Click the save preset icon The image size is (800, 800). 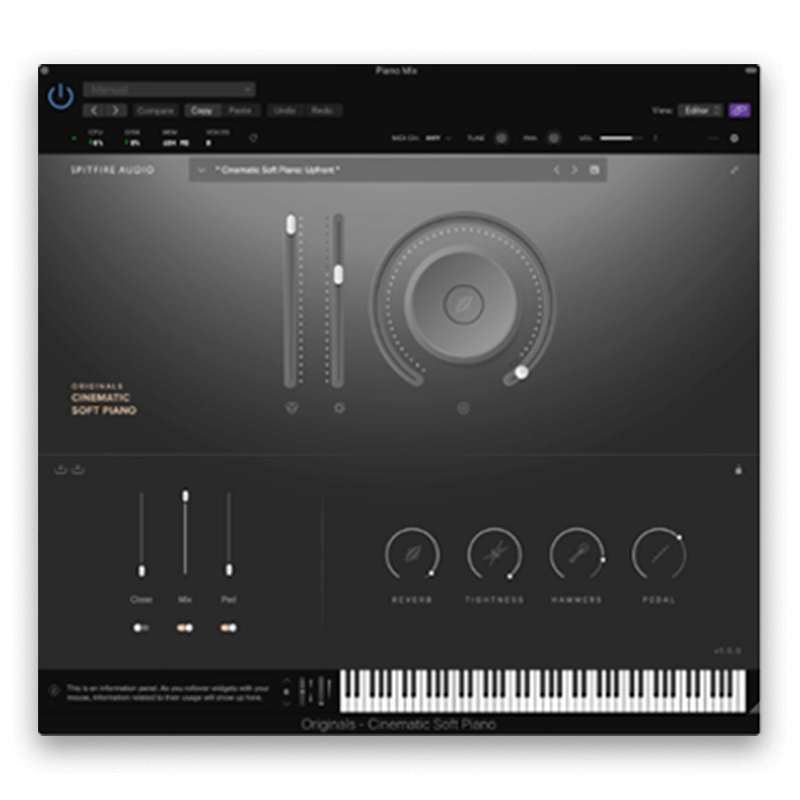point(594,170)
